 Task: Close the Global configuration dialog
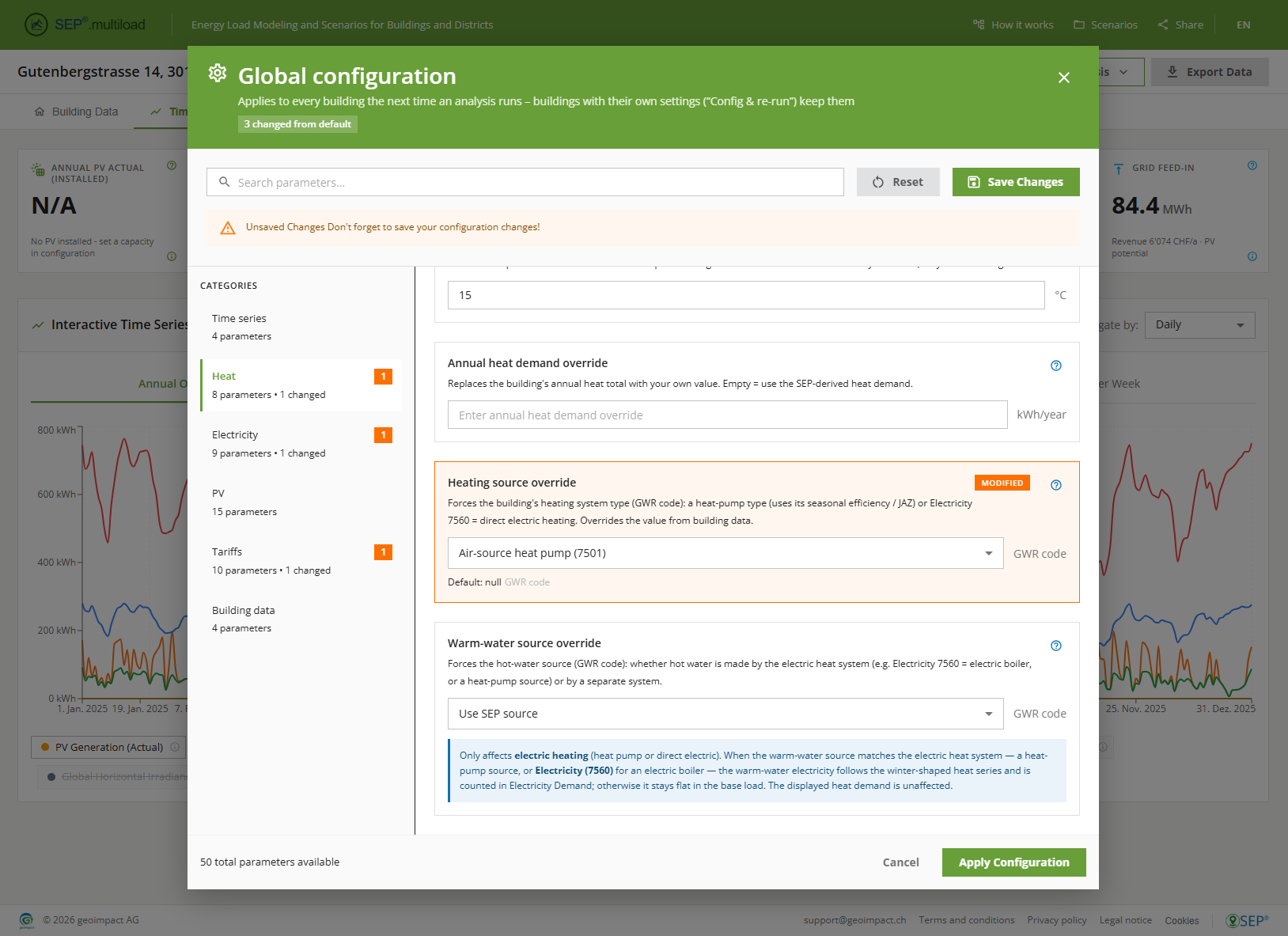(x=1064, y=78)
